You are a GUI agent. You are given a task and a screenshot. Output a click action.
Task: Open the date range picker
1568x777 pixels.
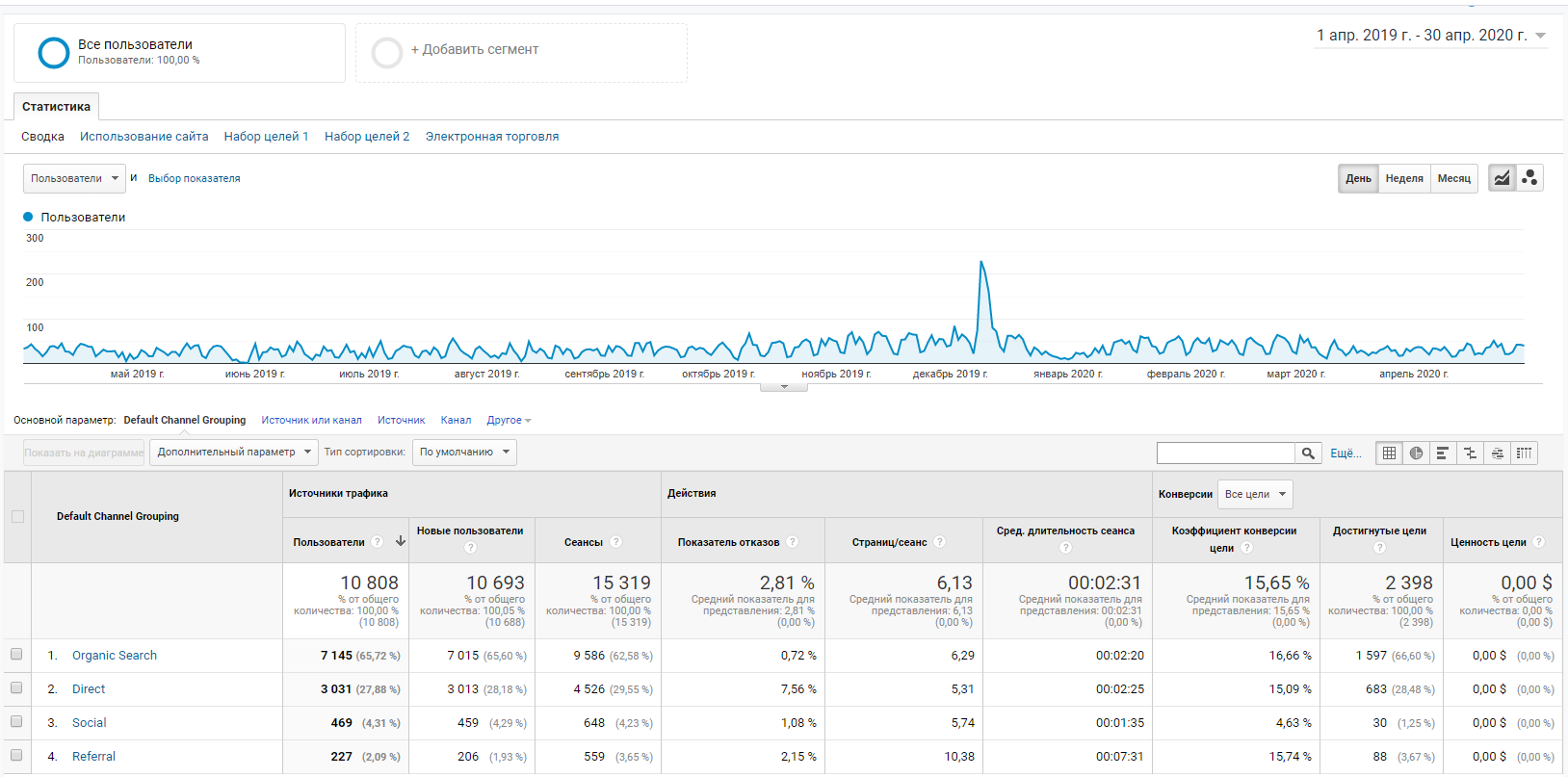pyautogui.click(x=1431, y=36)
